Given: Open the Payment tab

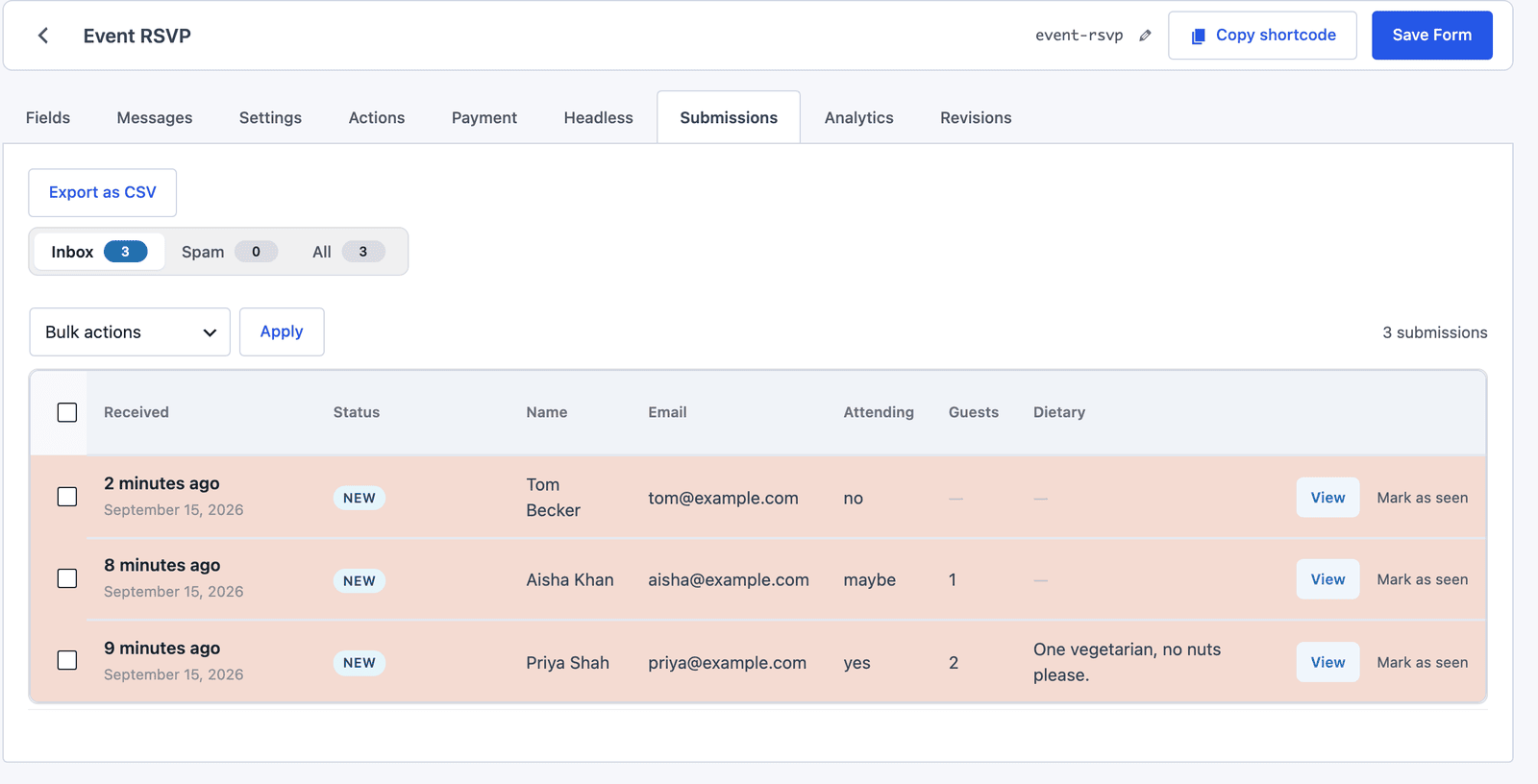Looking at the screenshot, I should pos(484,117).
